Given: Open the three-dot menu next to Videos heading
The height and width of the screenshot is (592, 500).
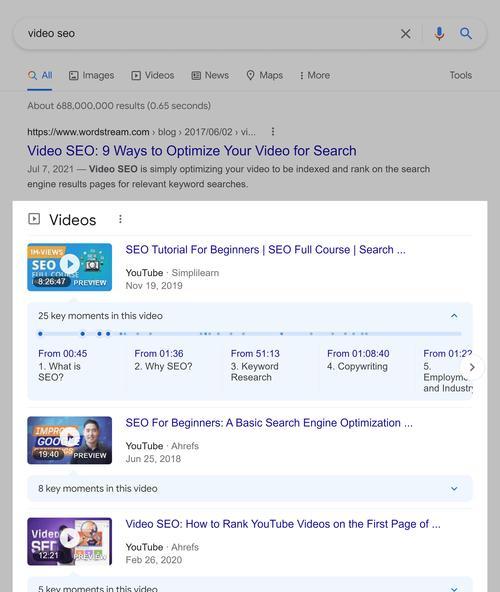Looking at the screenshot, I should coord(120,219).
